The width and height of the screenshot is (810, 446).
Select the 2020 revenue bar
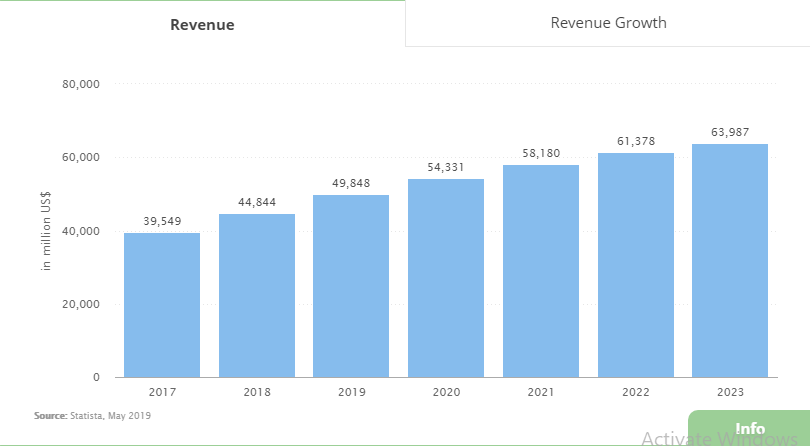coord(446,278)
